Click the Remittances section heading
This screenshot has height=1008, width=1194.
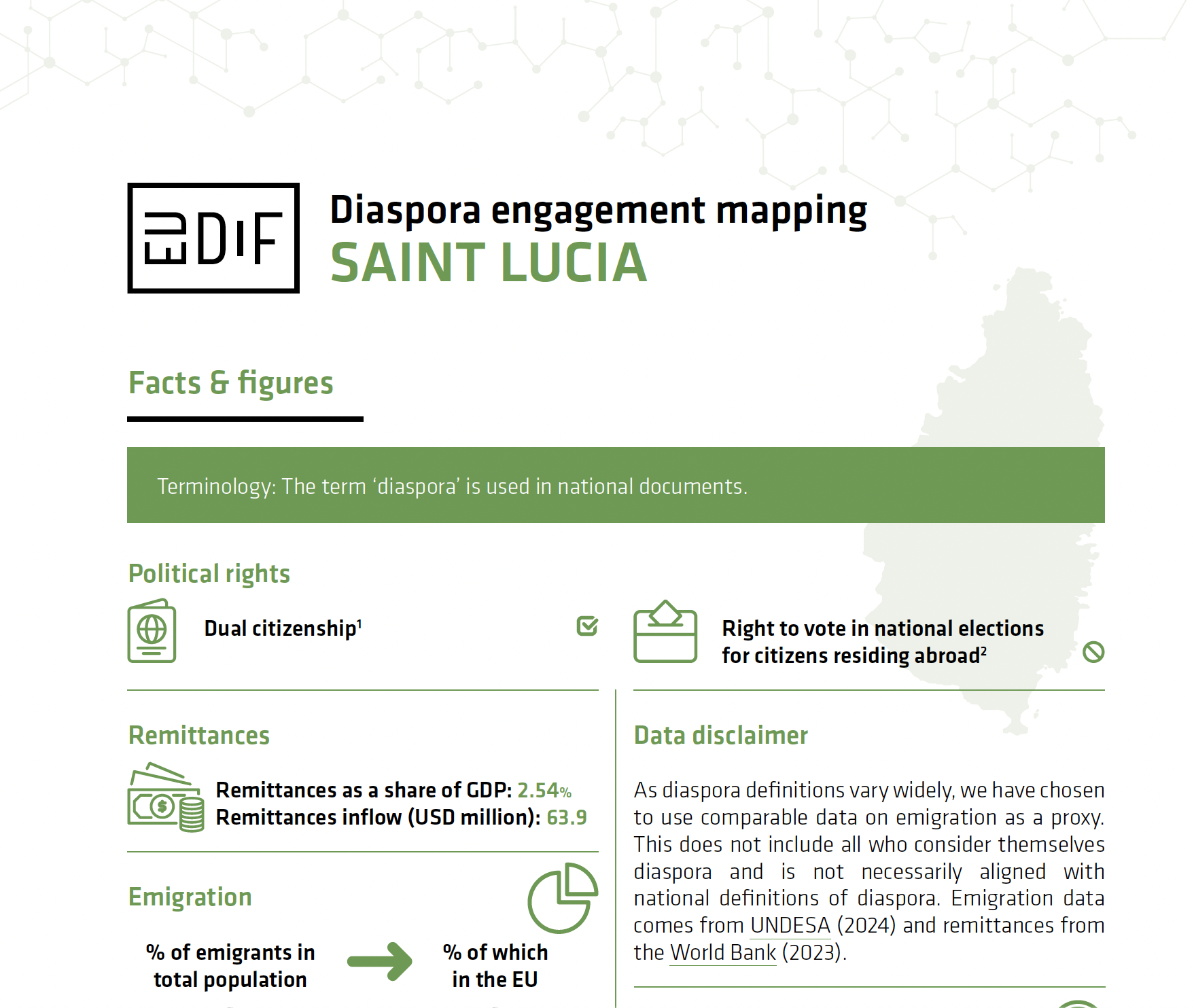point(199,736)
